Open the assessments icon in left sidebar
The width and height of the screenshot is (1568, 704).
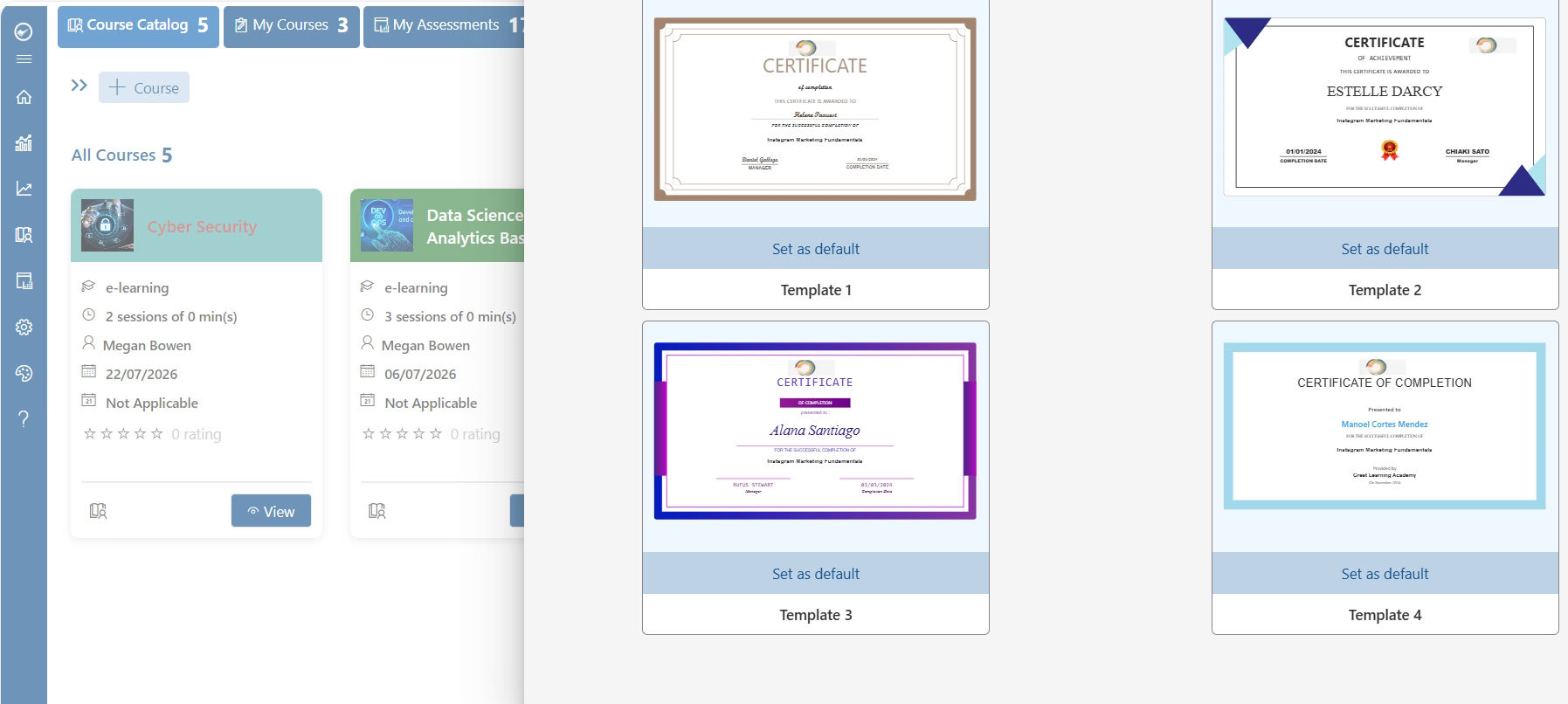(x=24, y=280)
